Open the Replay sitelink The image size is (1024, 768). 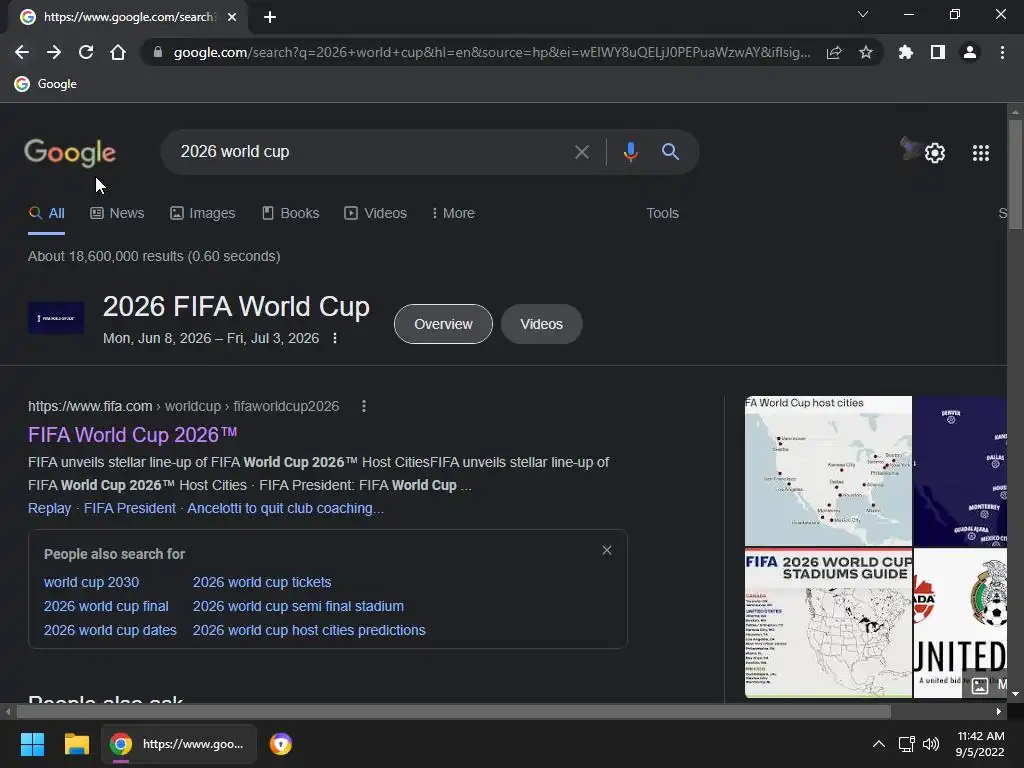click(50, 508)
